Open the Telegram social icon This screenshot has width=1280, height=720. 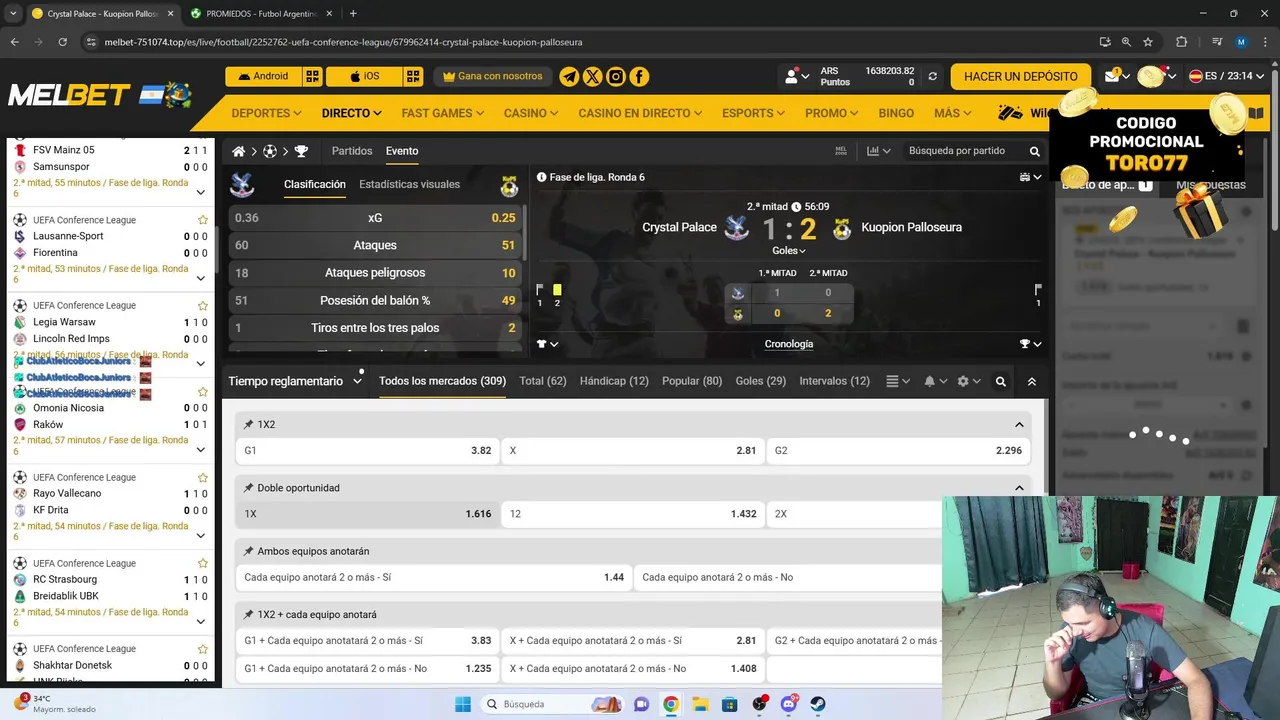point(569,77)
